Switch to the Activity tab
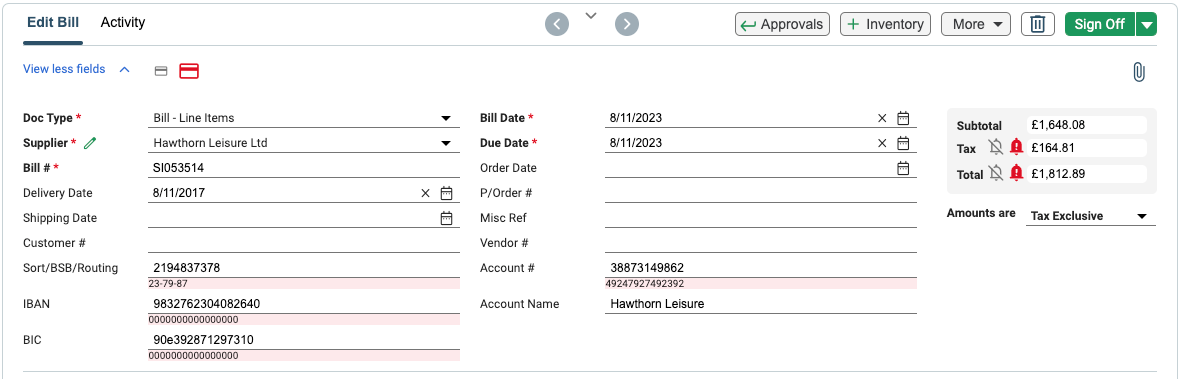The height and width of the screenshot is (379, 1181). pyautogui.click(x=123, y=23)
